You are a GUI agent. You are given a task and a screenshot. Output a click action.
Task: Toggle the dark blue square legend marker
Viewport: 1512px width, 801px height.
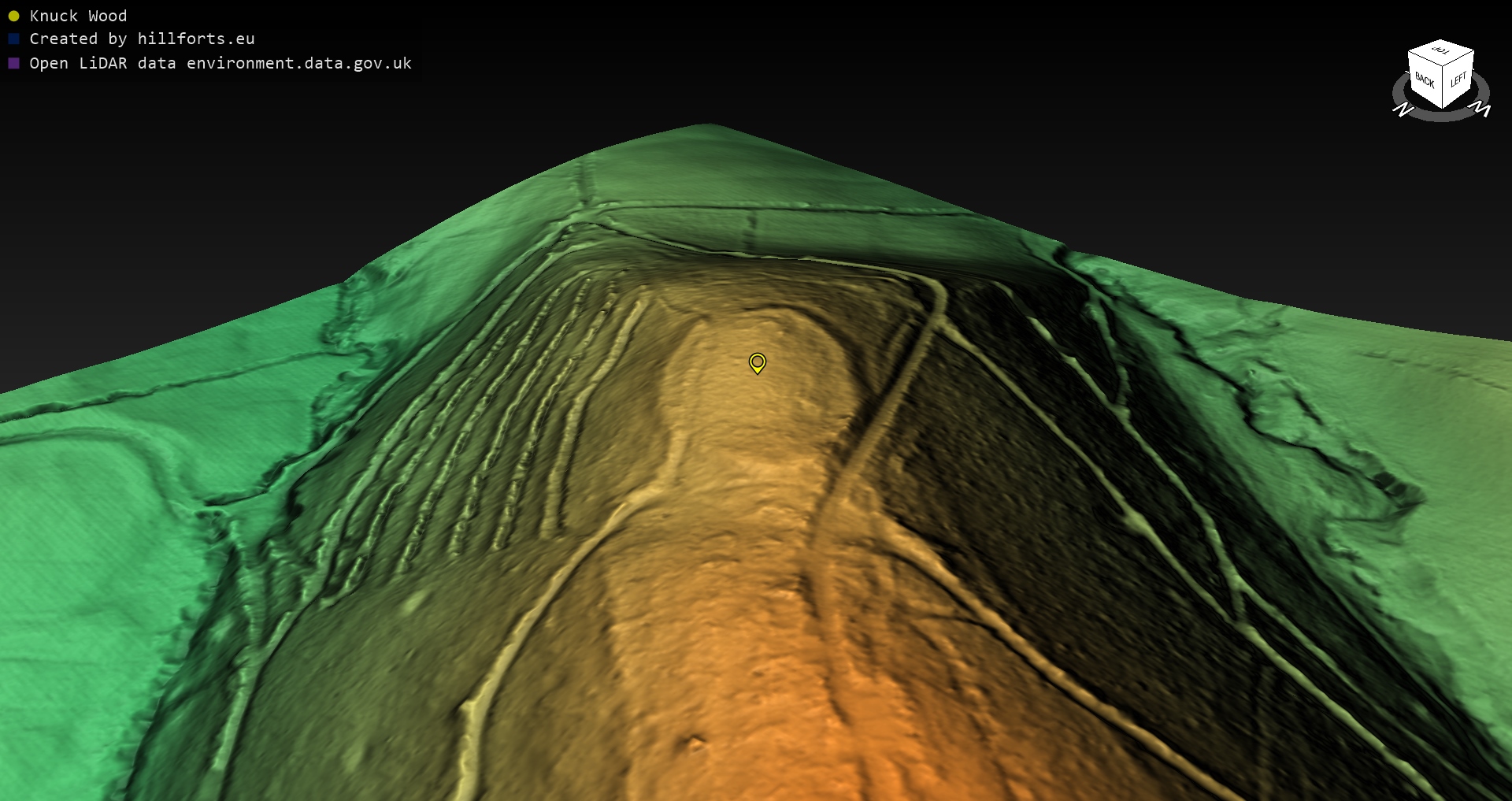tap(13, 39)
